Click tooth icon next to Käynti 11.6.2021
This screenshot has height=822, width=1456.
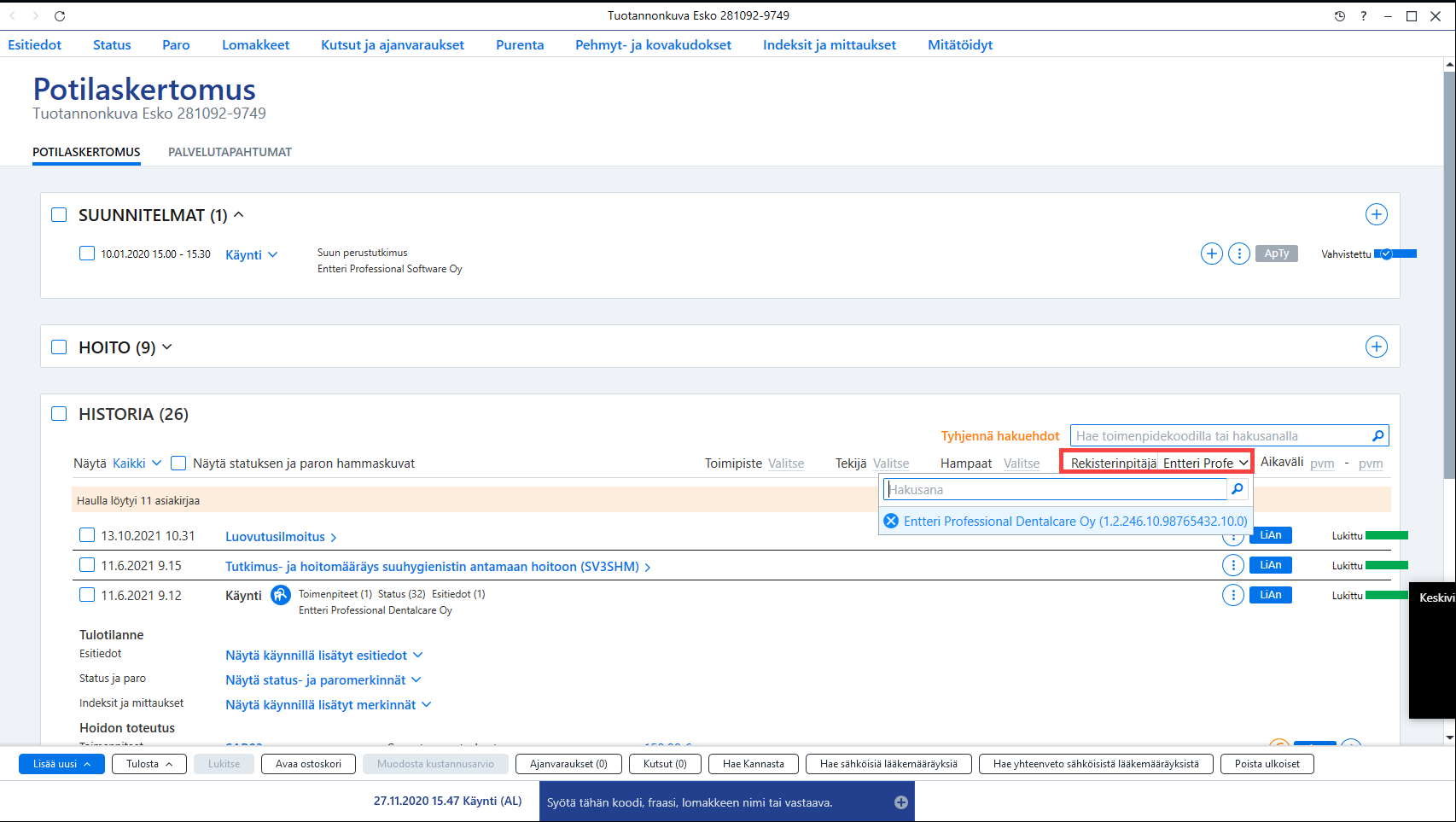[x=280, y=595]
